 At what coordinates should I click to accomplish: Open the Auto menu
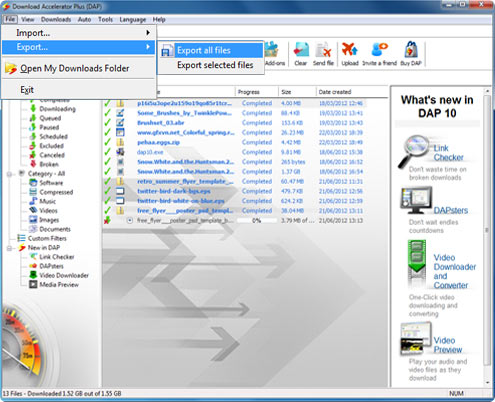[x=84, y=20]
